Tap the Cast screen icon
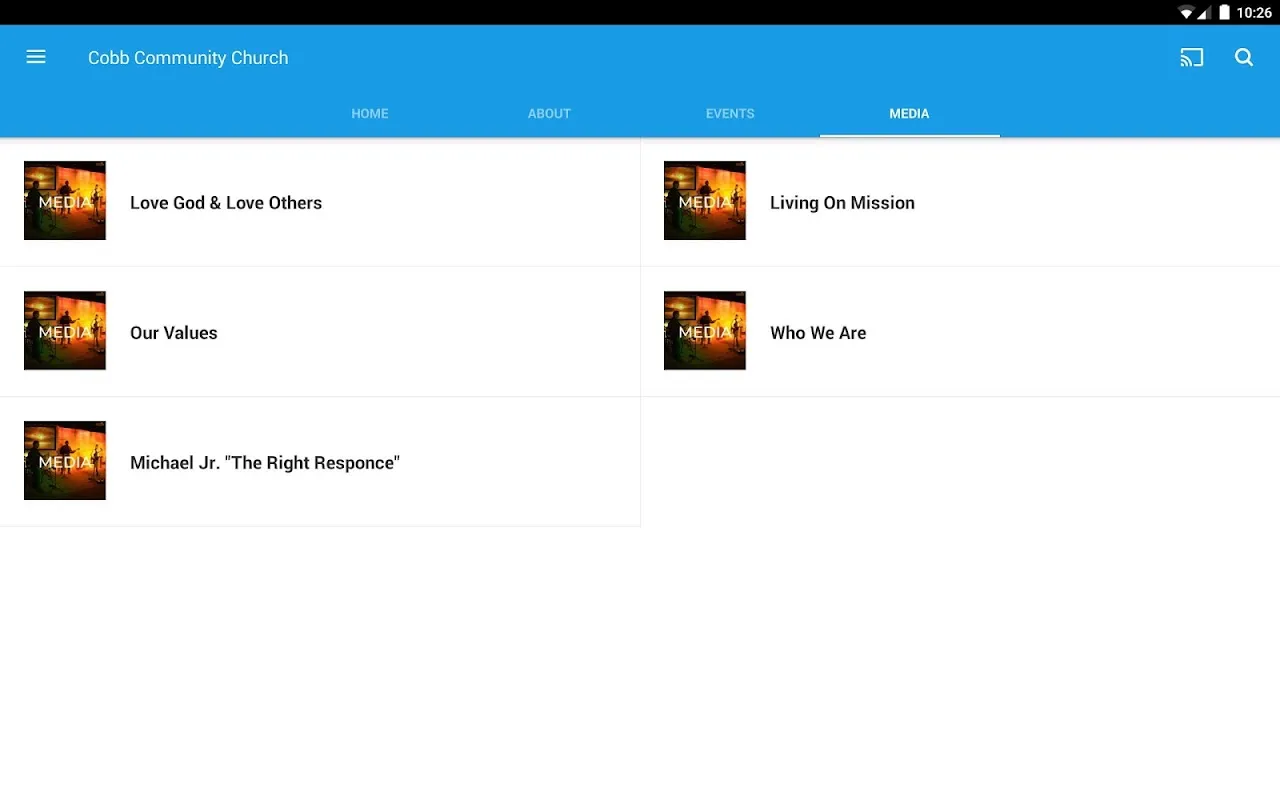1280x800 pixels. 1191,57
